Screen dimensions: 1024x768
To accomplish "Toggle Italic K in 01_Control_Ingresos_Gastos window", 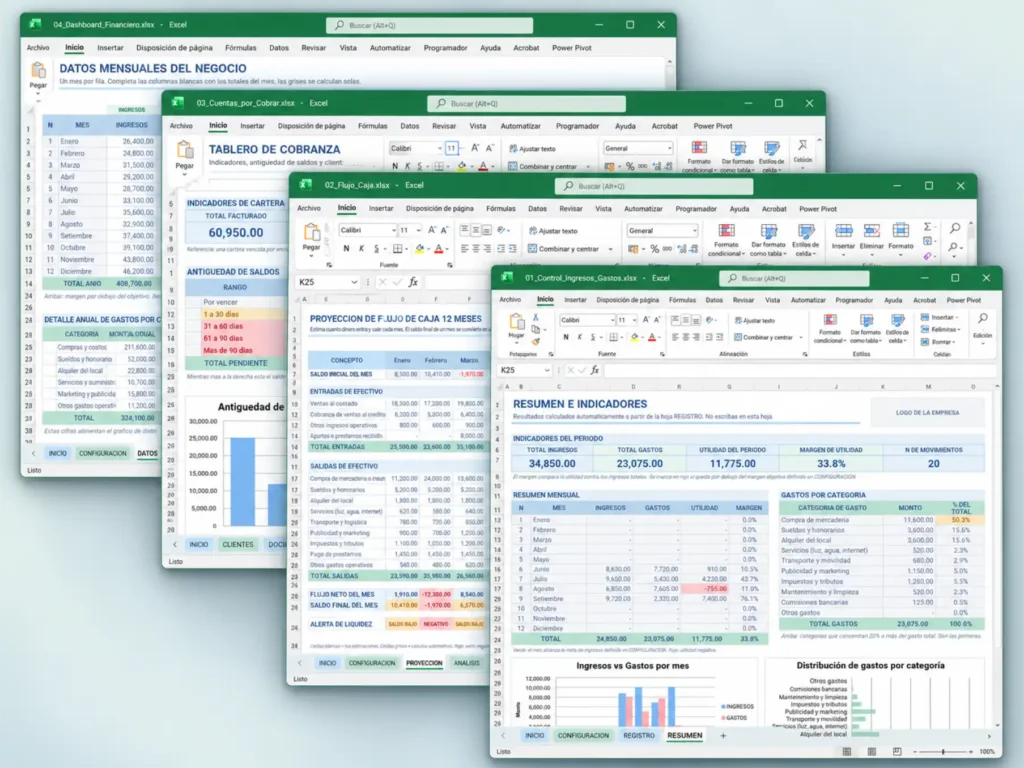I will pos(579,338).
